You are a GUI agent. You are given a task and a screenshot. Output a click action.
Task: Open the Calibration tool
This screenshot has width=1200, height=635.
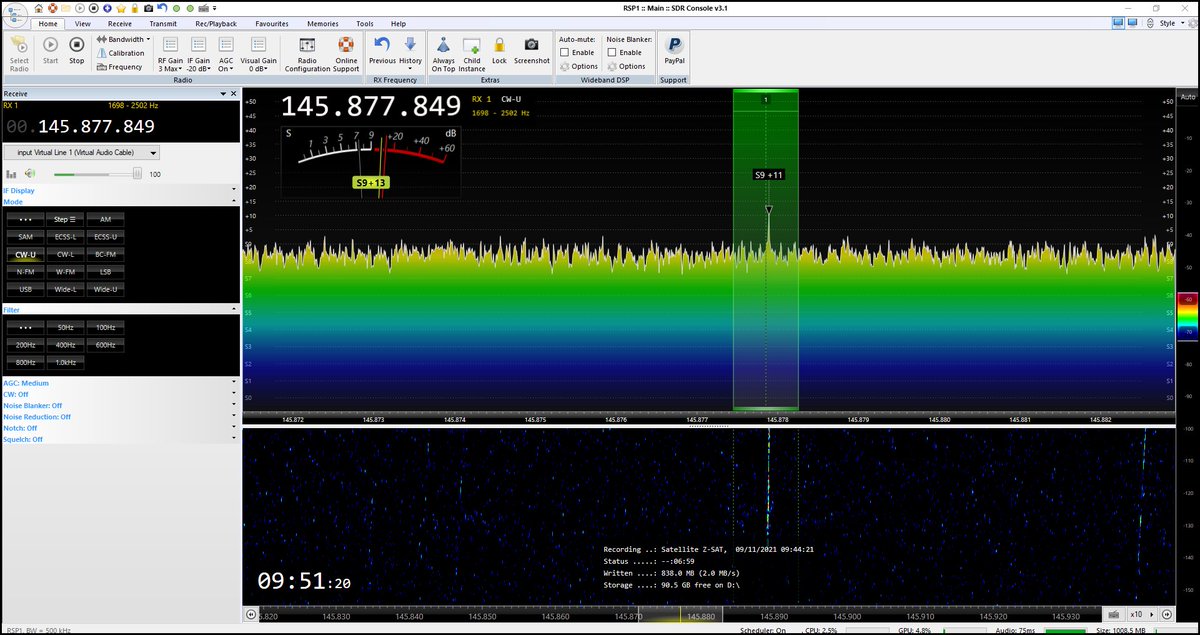[x=120, y=53]
